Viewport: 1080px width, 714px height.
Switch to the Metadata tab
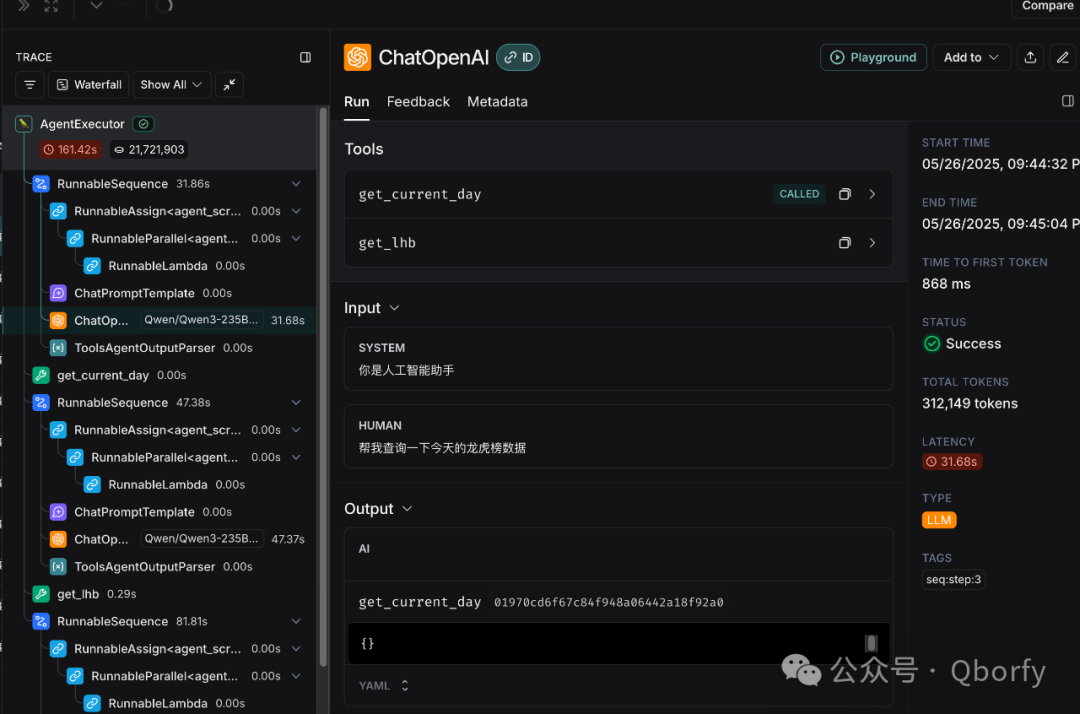coord(497,102)
